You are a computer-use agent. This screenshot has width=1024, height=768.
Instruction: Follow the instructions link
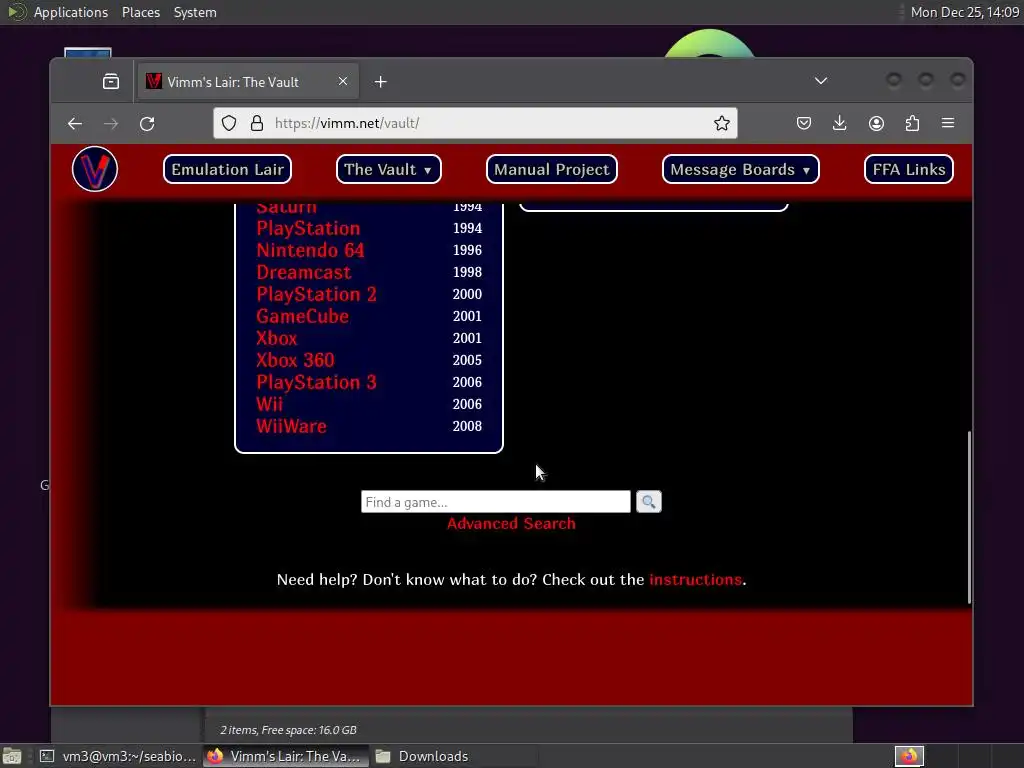[696, 579]
